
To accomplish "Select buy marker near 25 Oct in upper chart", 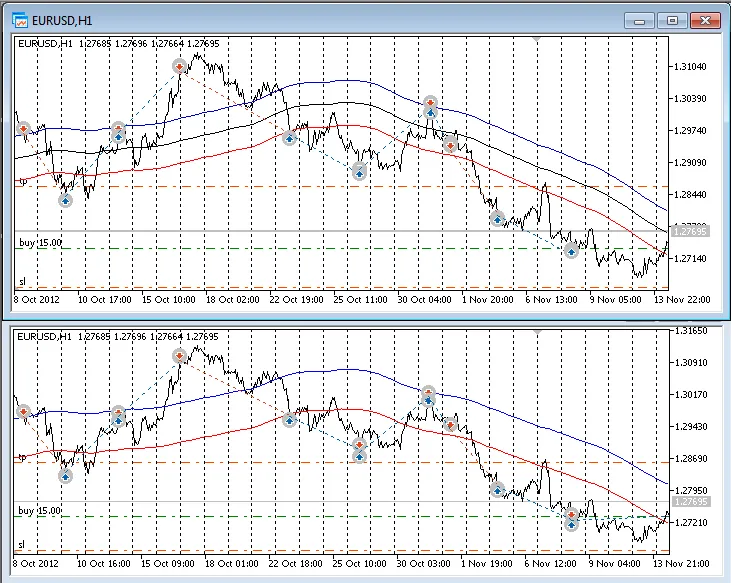I will coord(360,173).
